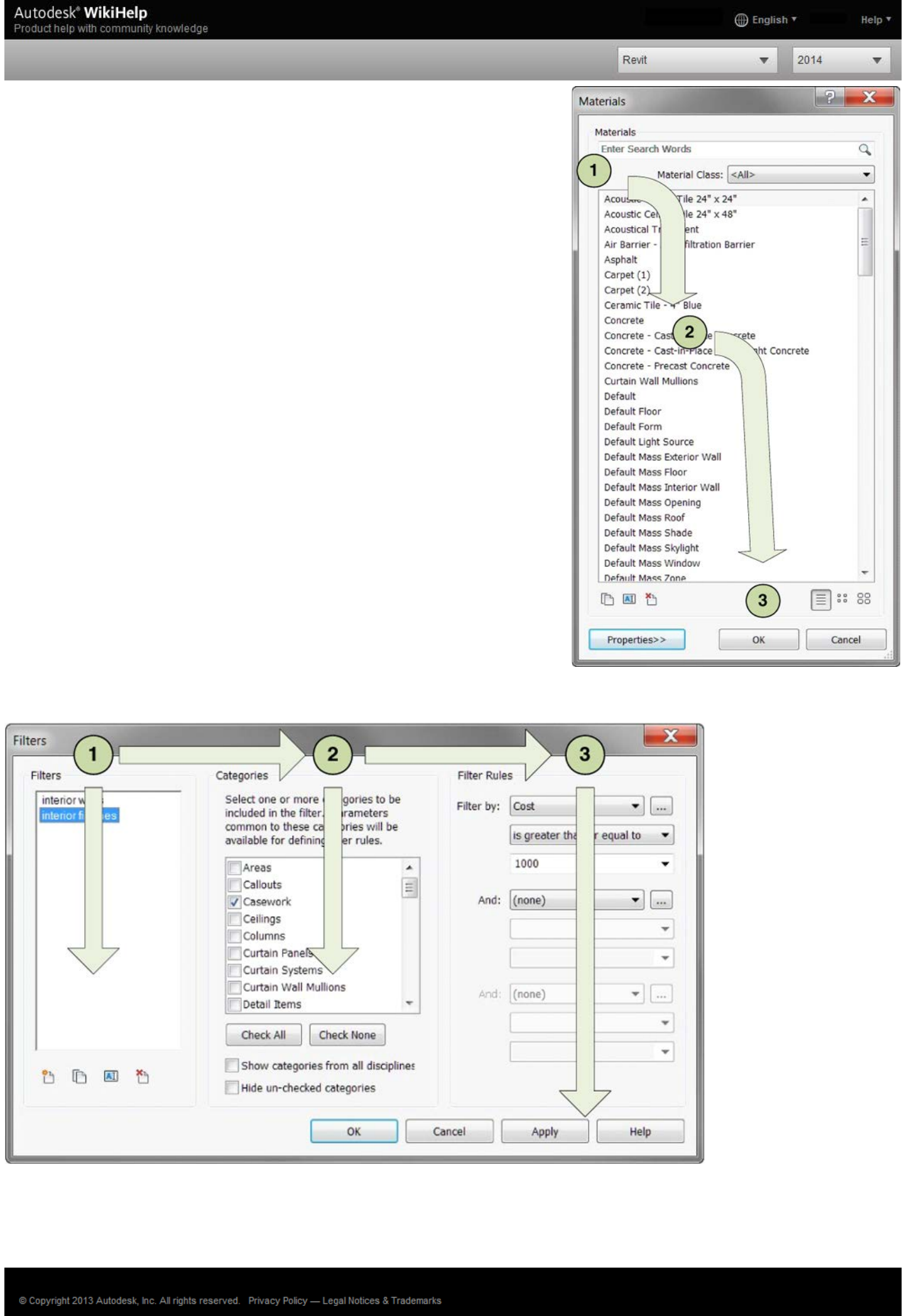Click the Check None button
The image size is (902, 1316).
347,1035
